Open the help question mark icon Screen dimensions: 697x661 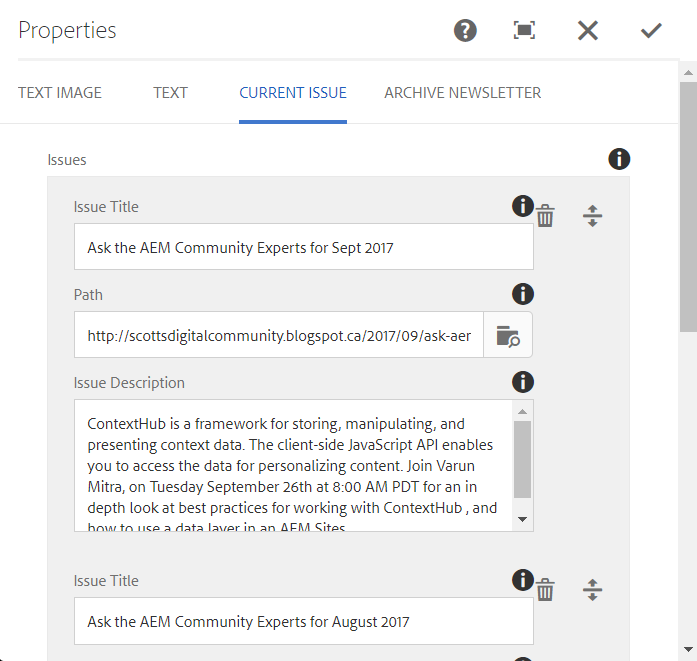(x=465, y=30)
